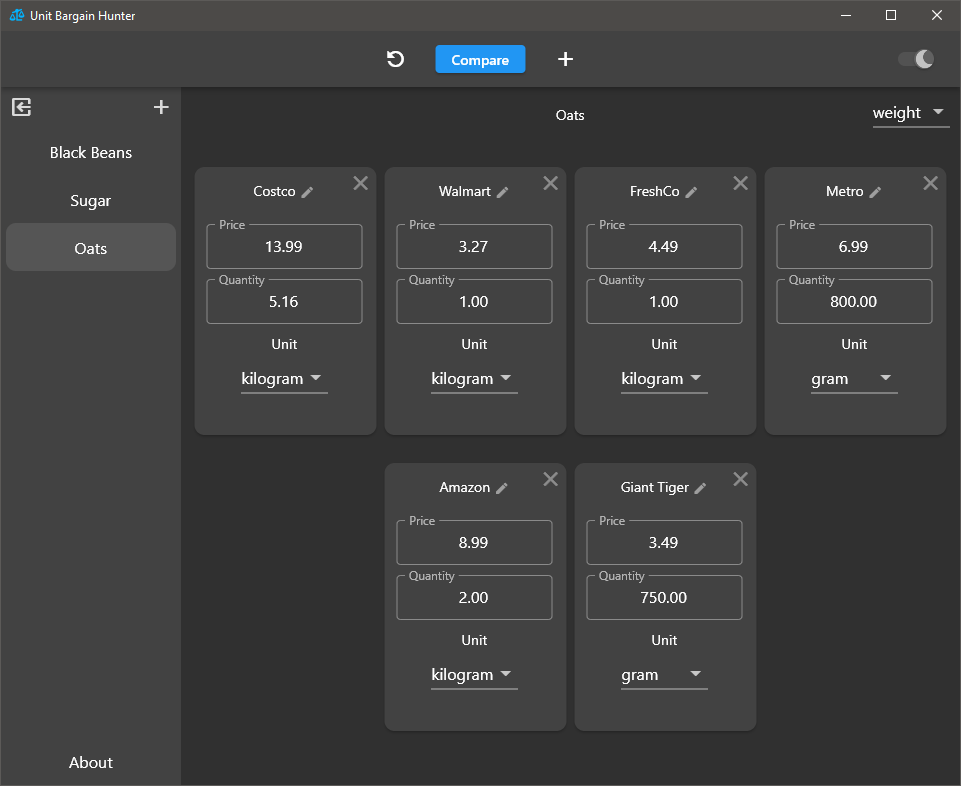Remove the Giant Tiger card
The image size is (961, 786).
pos(740,479)
